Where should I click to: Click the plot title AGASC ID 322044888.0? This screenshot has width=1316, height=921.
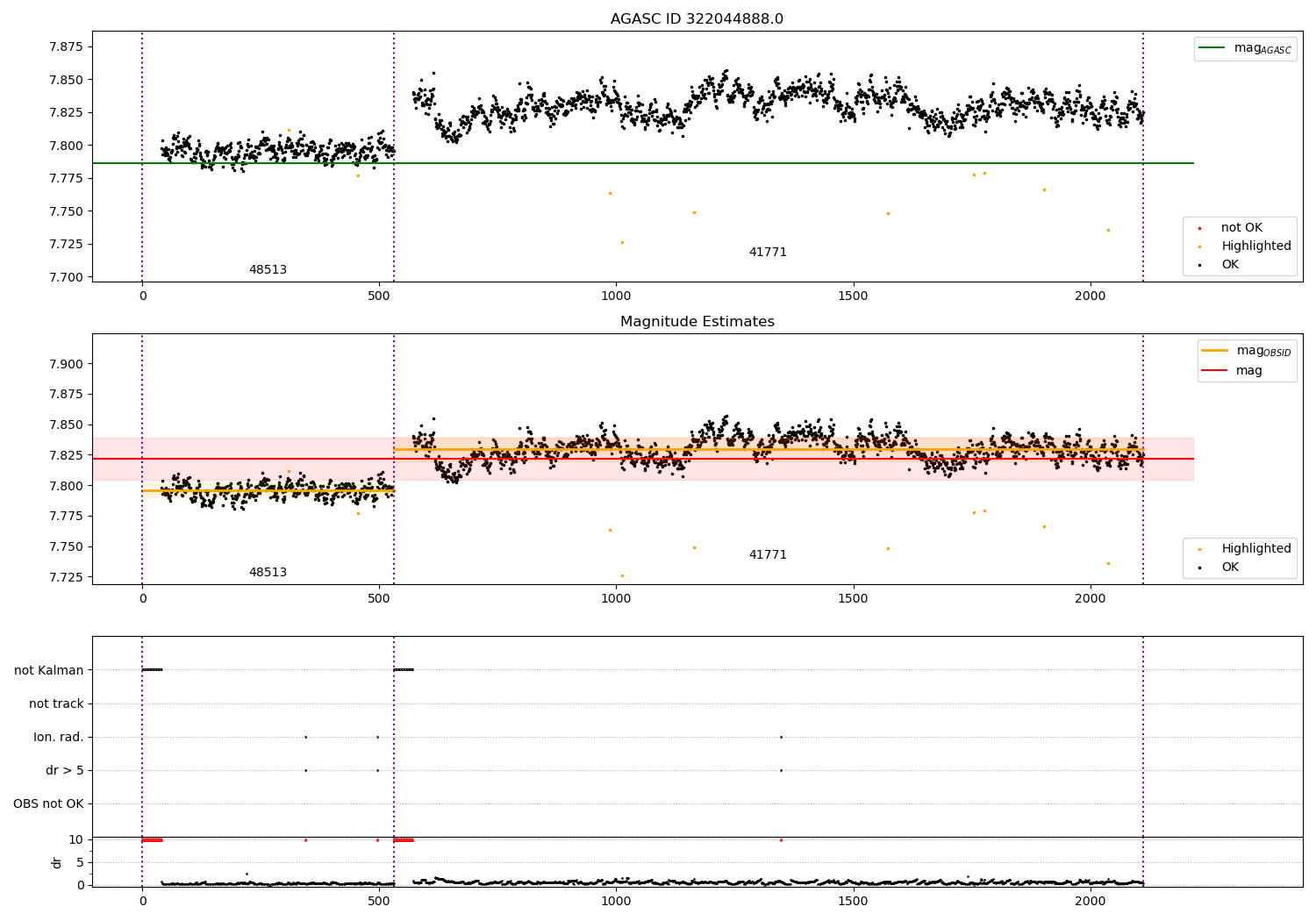point(697,19)
